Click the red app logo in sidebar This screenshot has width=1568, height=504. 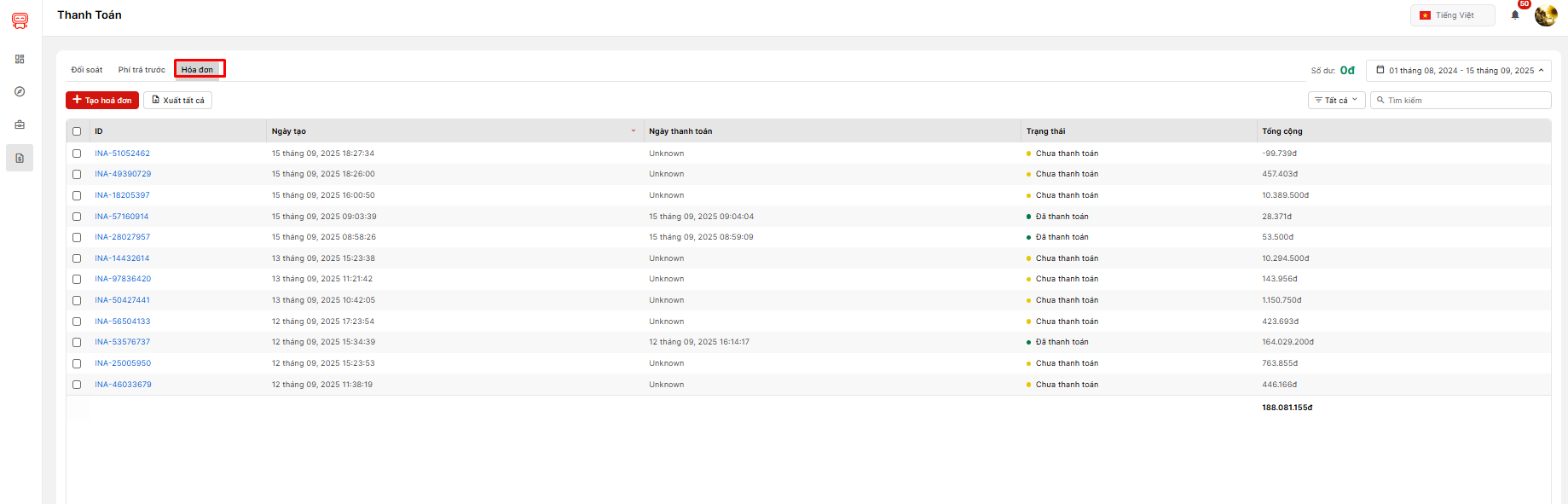[20, 20]
